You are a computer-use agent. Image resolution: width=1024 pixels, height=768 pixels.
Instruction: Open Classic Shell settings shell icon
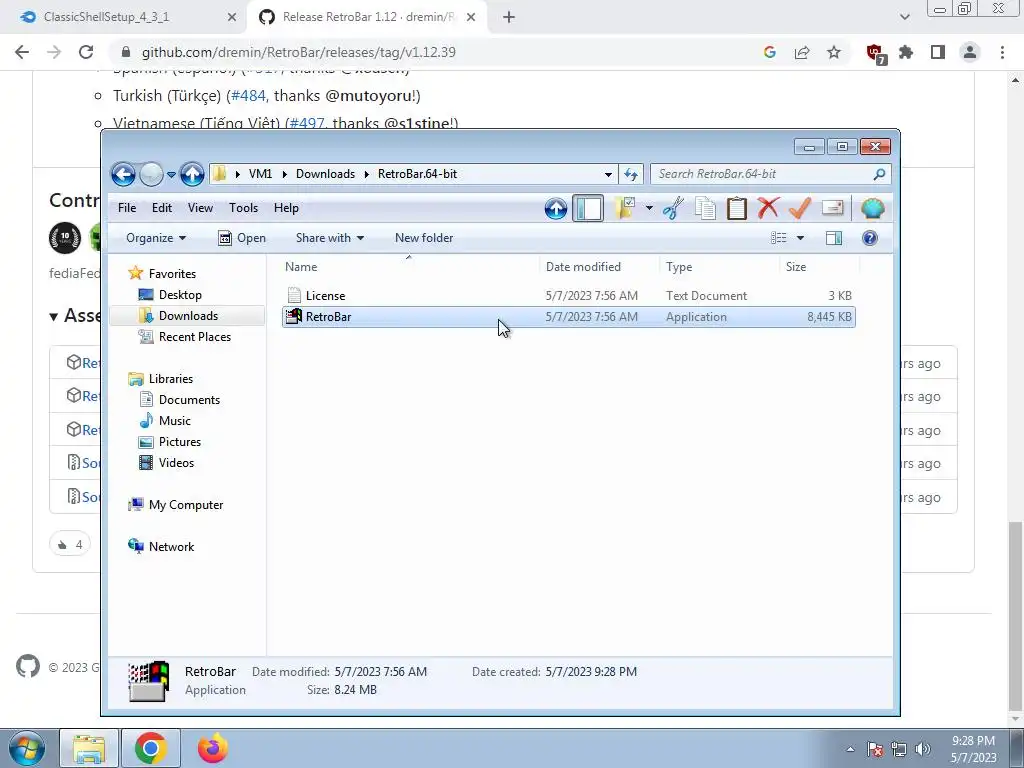pos(872,208)
